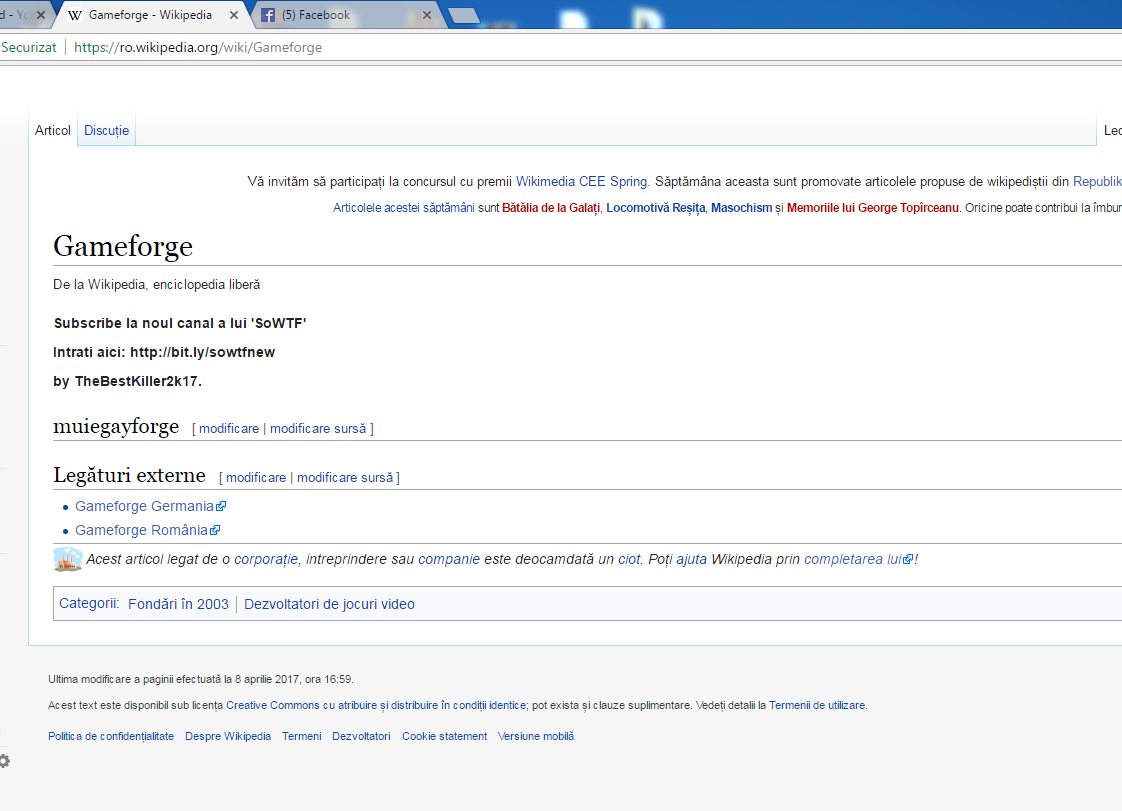Open the Versiune mobilă footer link
1122x811 pixels.
coord(536,737)
